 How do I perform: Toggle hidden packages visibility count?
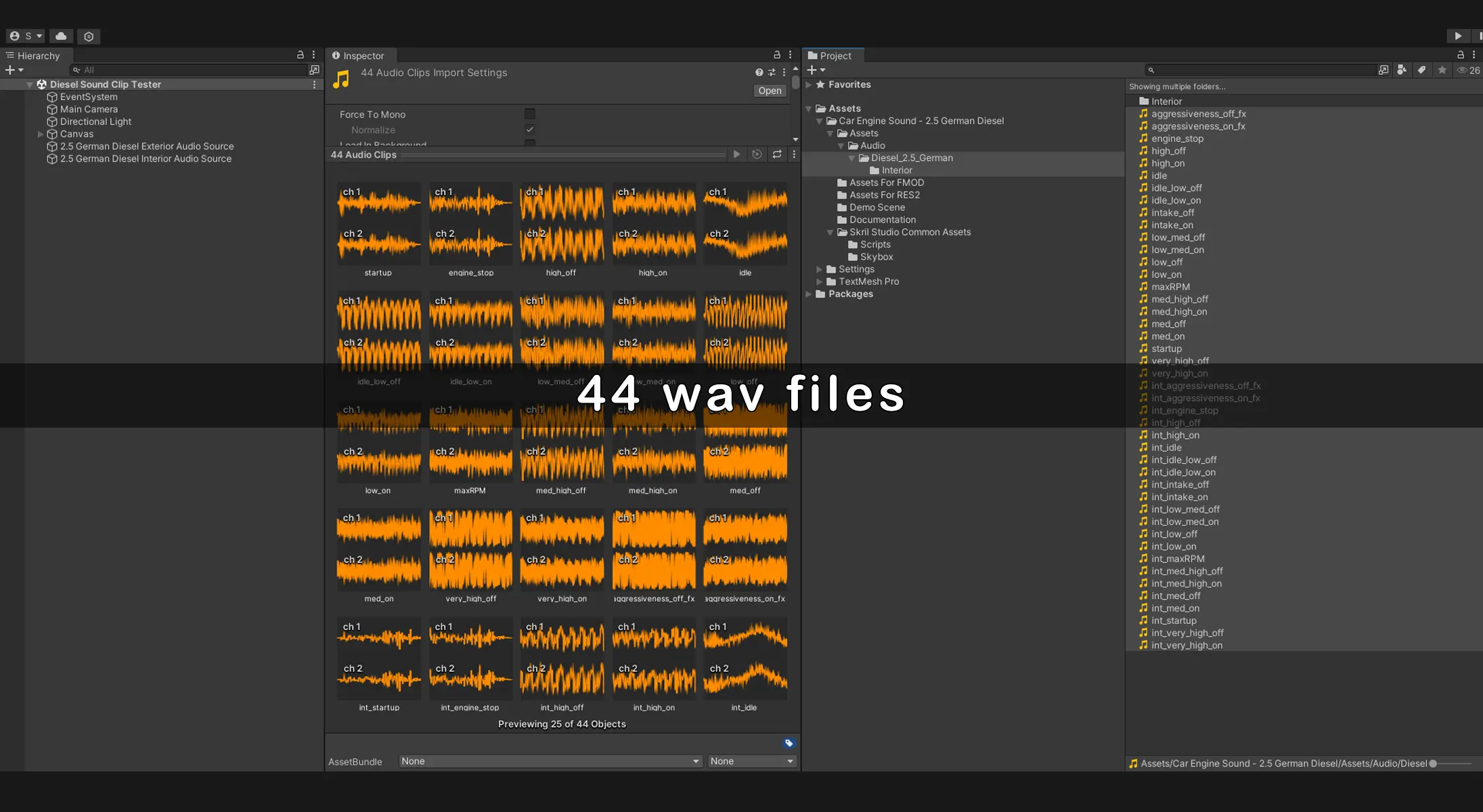[1469, 70]
